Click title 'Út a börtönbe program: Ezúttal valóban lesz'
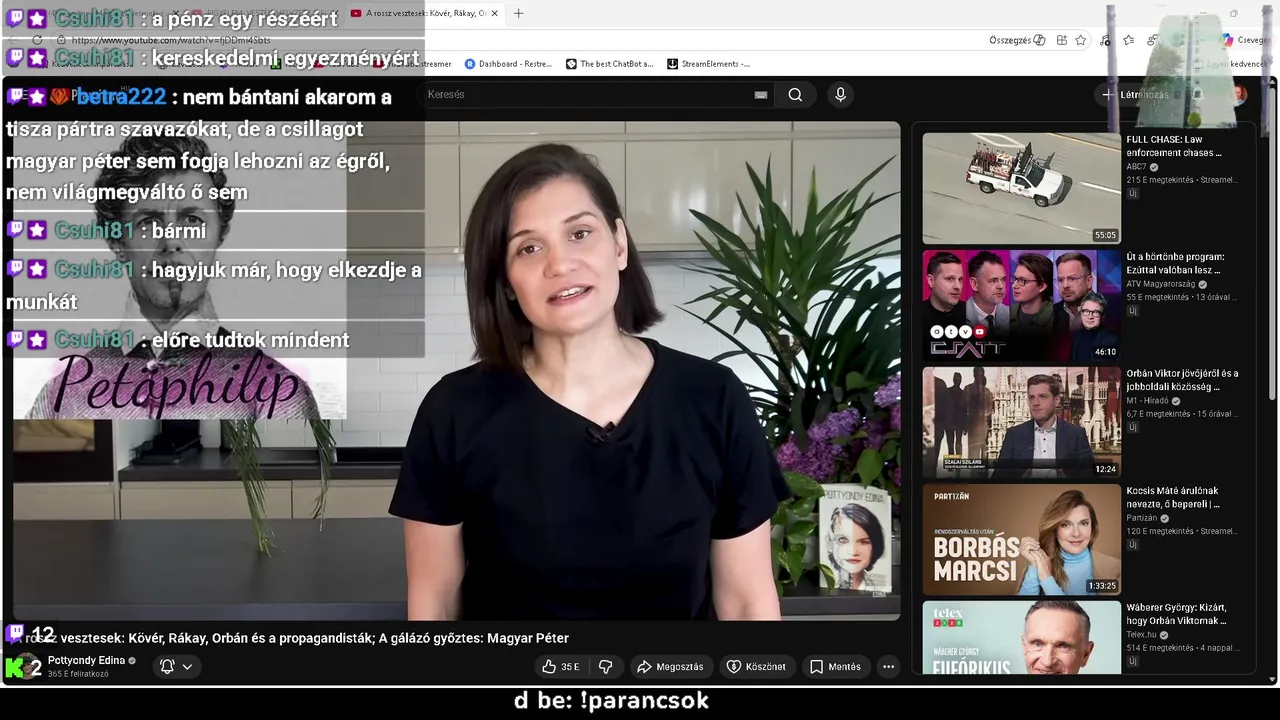 click(1175, 263)
